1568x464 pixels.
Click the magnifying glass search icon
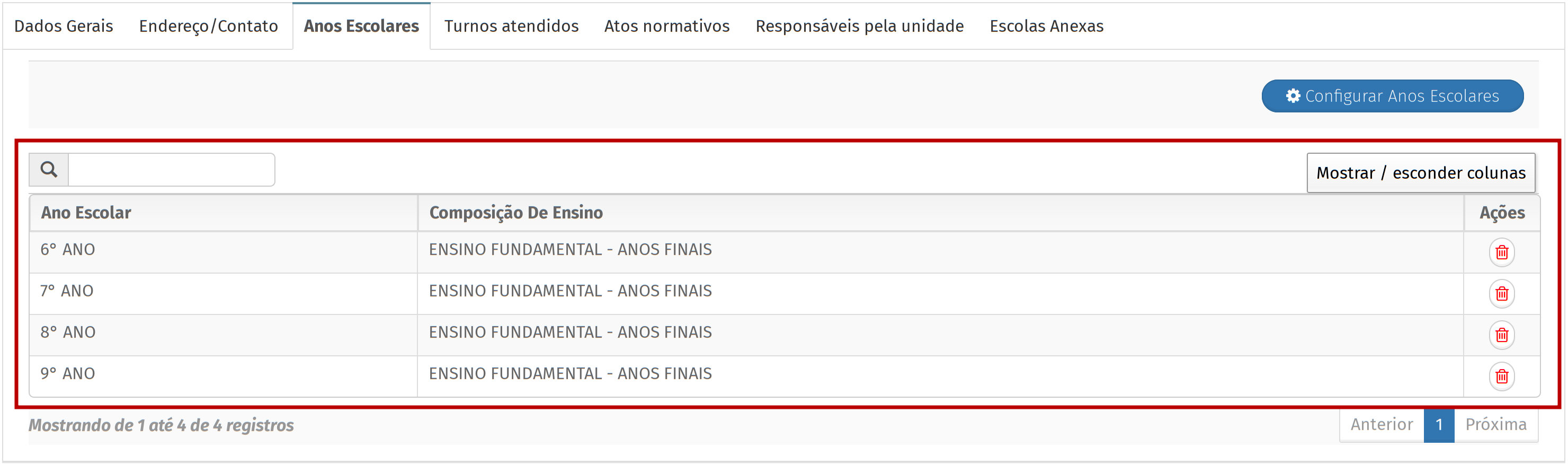(49, 170)
